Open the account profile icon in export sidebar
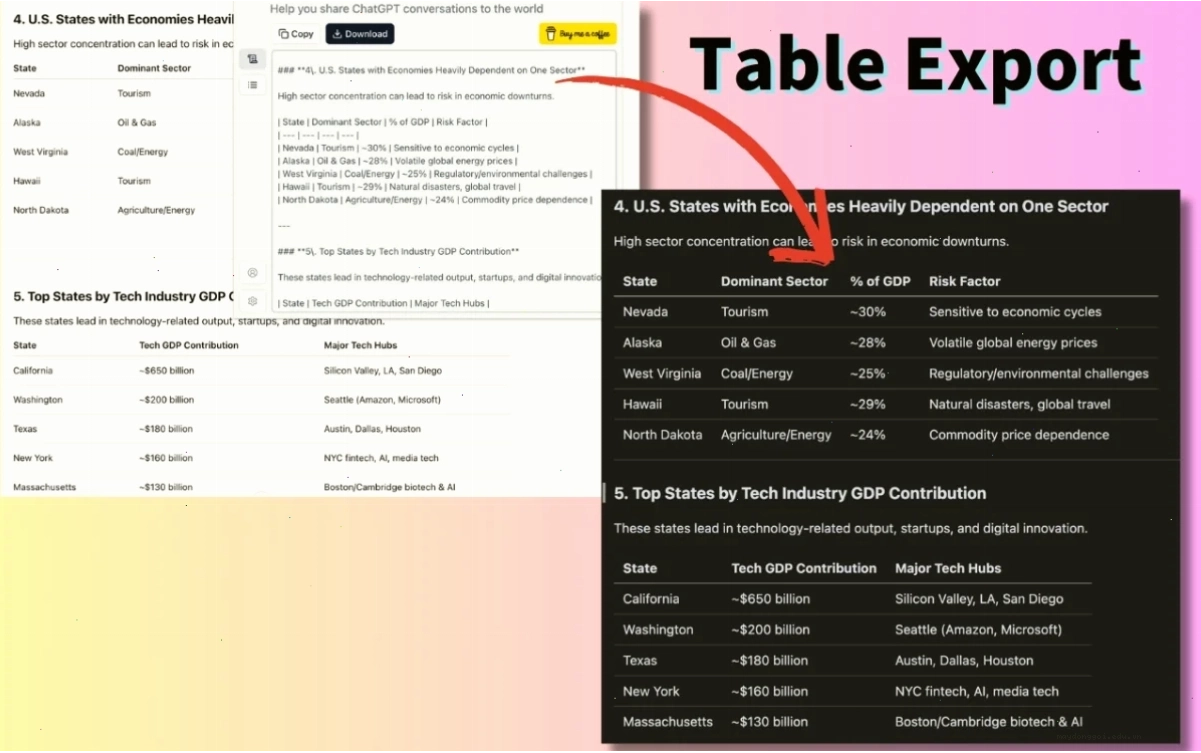This screenshot has width=1201, height=753. (x=252, y=272)
